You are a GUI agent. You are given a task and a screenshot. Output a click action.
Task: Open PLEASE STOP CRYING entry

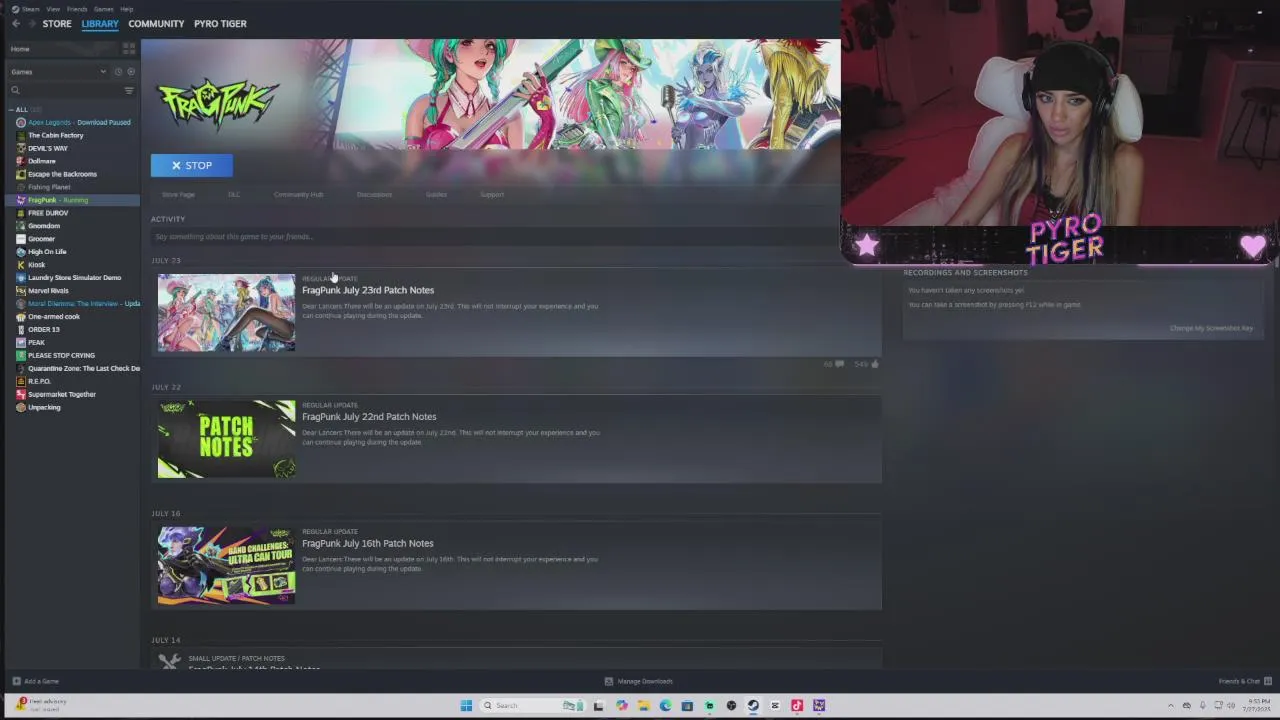click(61, 356)
